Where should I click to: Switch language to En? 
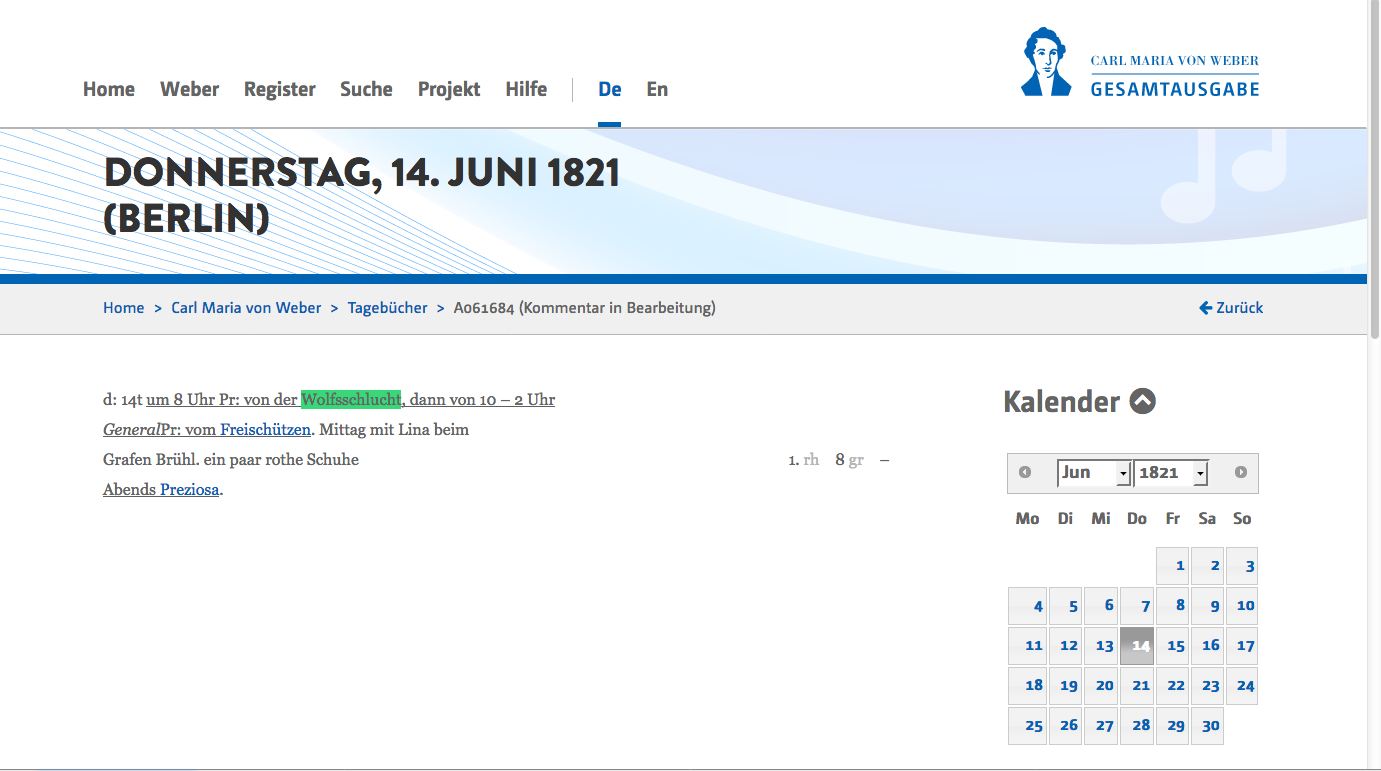click(x=657, y=89)
